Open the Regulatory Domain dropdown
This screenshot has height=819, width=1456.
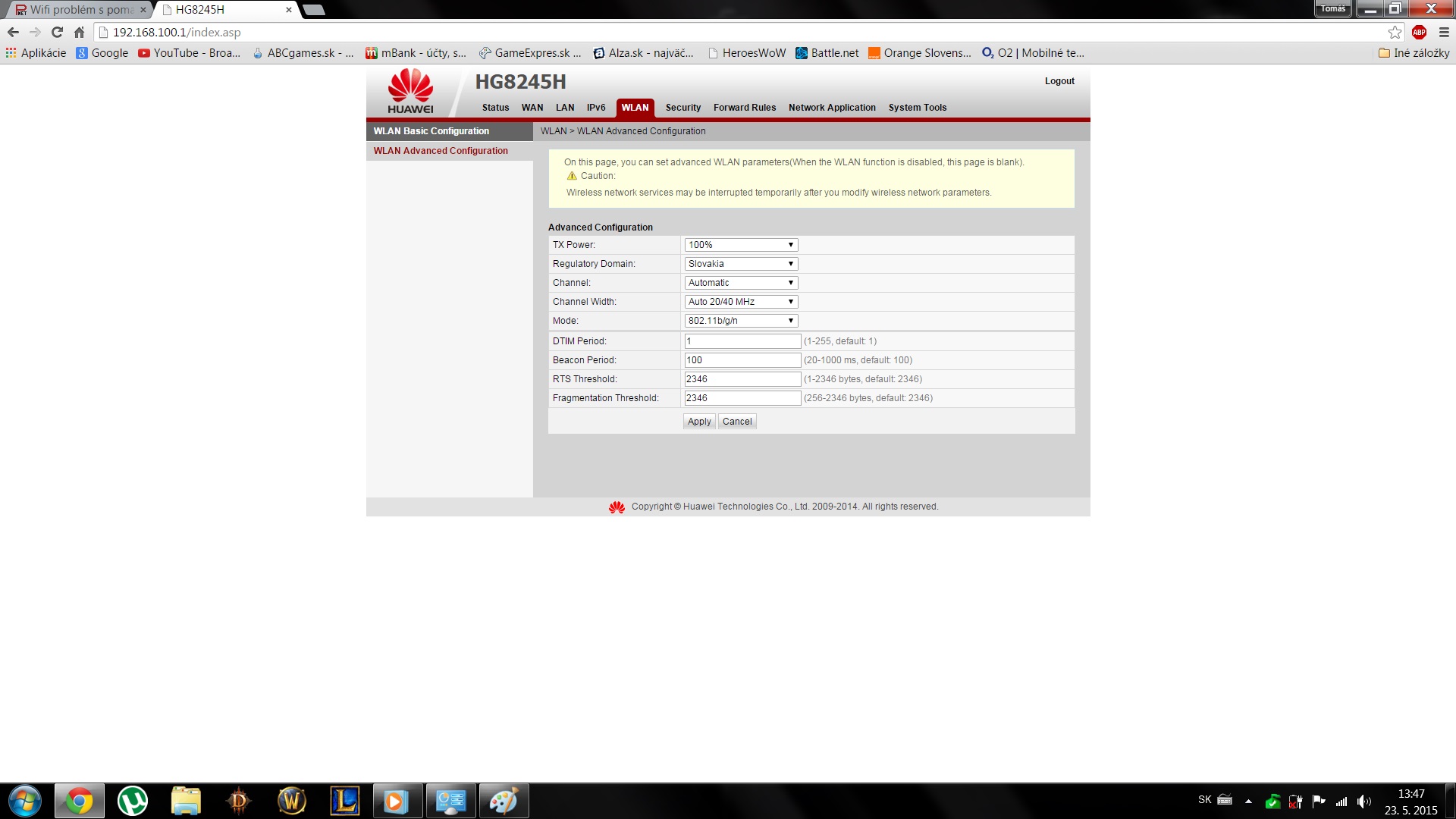point(741,264)
